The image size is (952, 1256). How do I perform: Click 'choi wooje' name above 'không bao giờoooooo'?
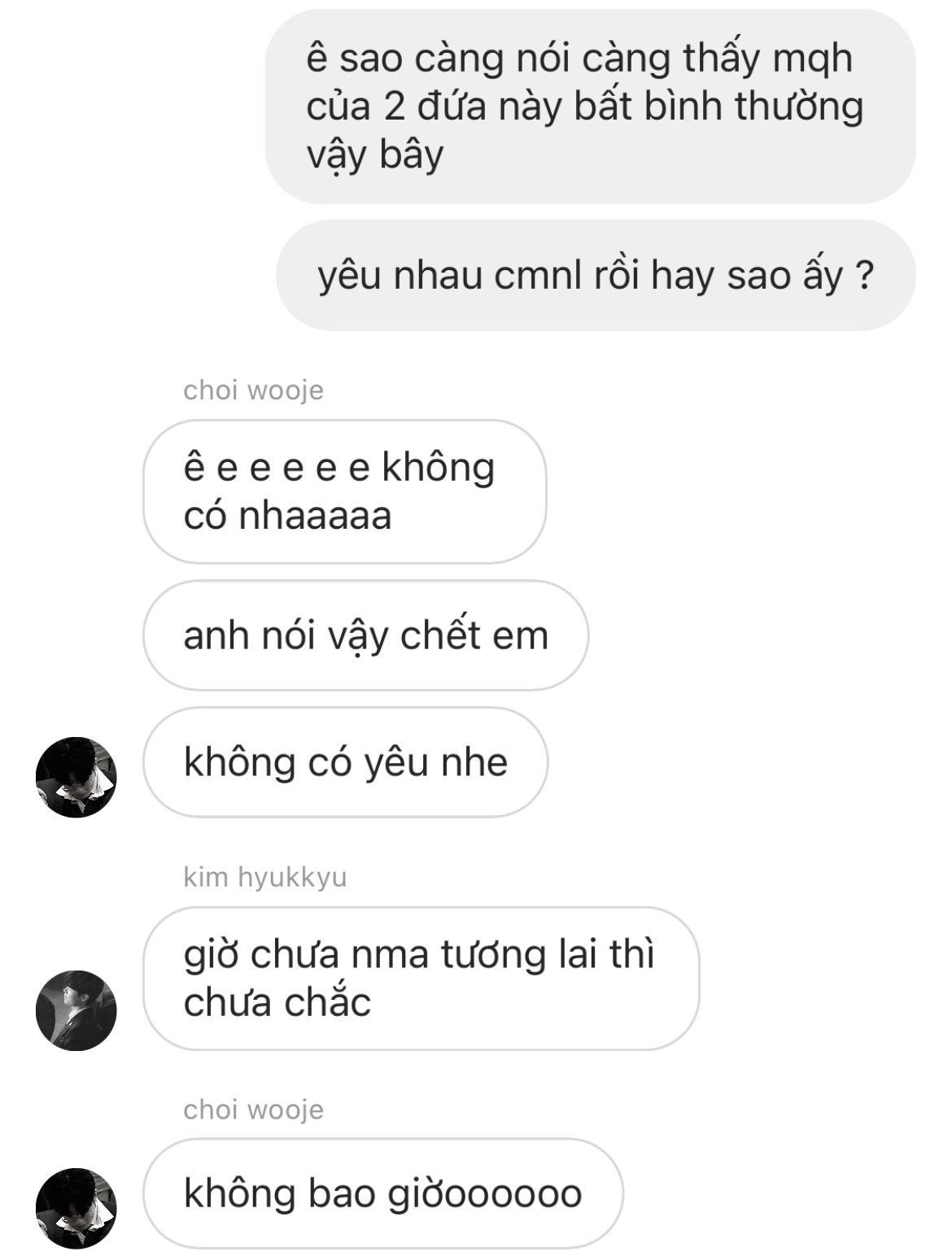[x=253, y=1109]
